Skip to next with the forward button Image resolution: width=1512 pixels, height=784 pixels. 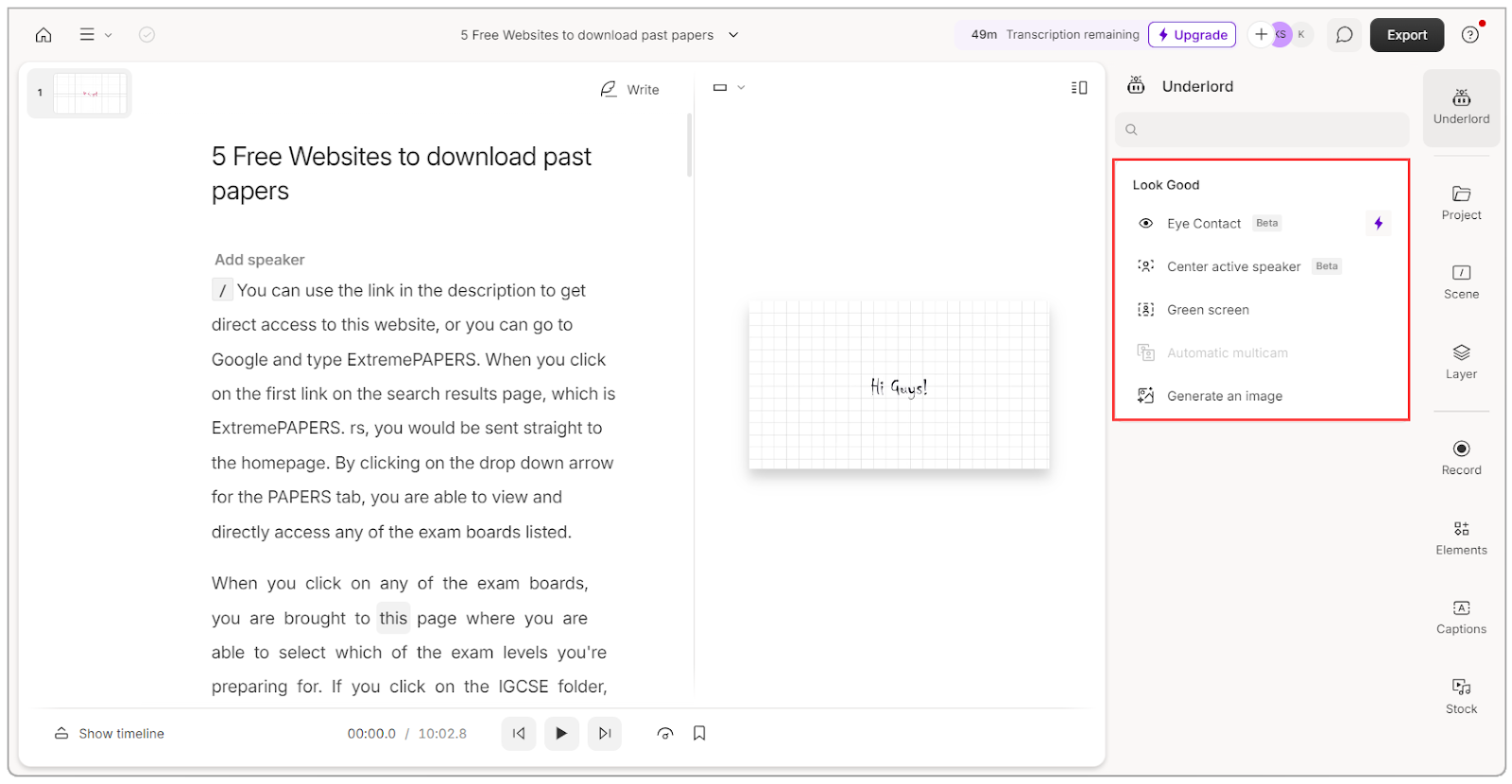coord(605,733)
